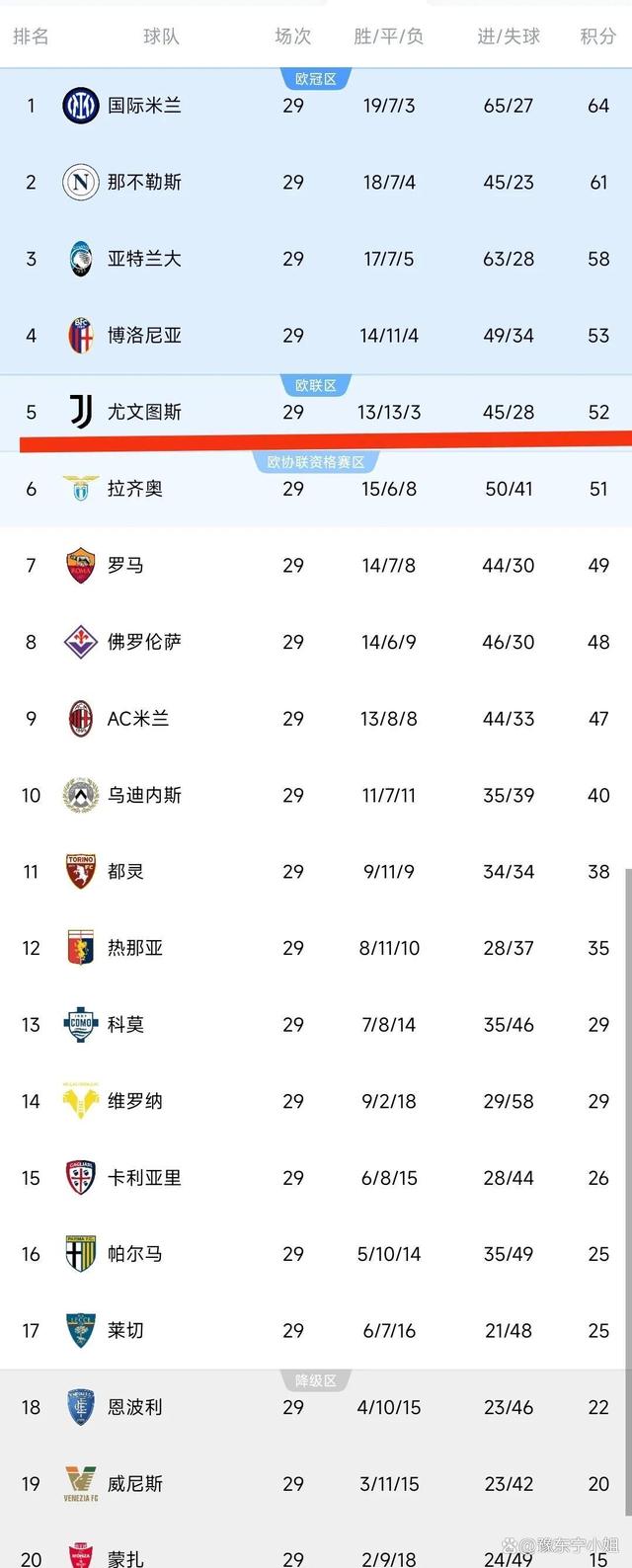Sort the table by 积分 column header
The image size is (632, 1568).
pos(597,38)
